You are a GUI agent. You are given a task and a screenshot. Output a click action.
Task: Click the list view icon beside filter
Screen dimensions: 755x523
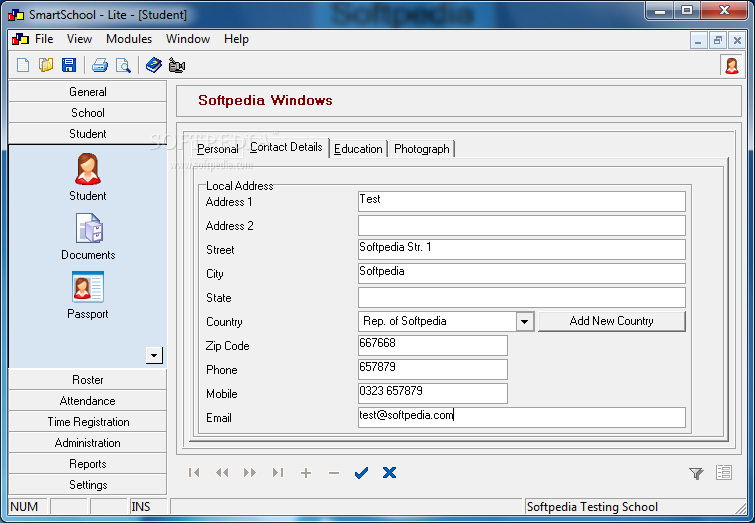coord(724,472)
